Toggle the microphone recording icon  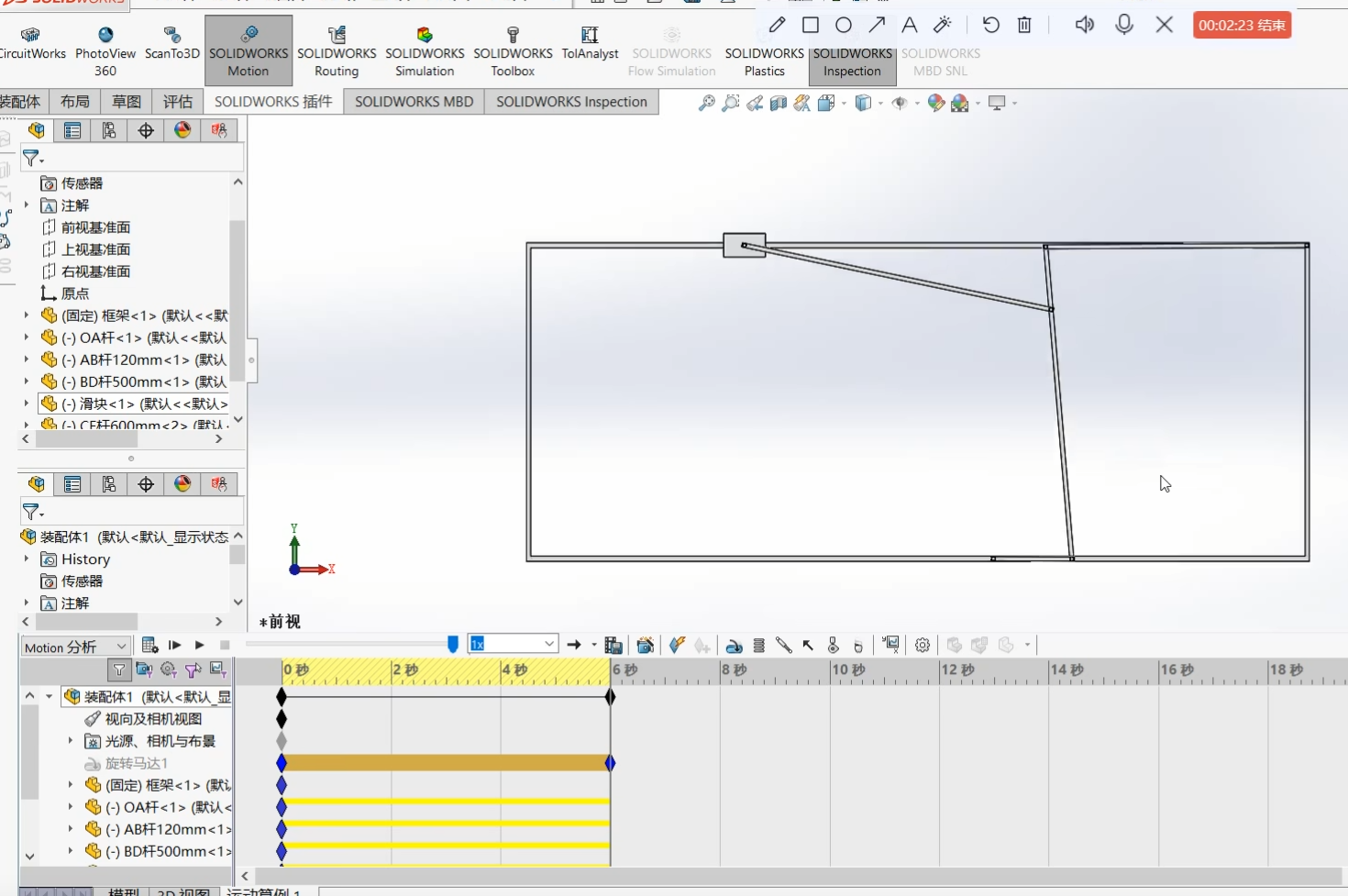(x=1124, y=25)
